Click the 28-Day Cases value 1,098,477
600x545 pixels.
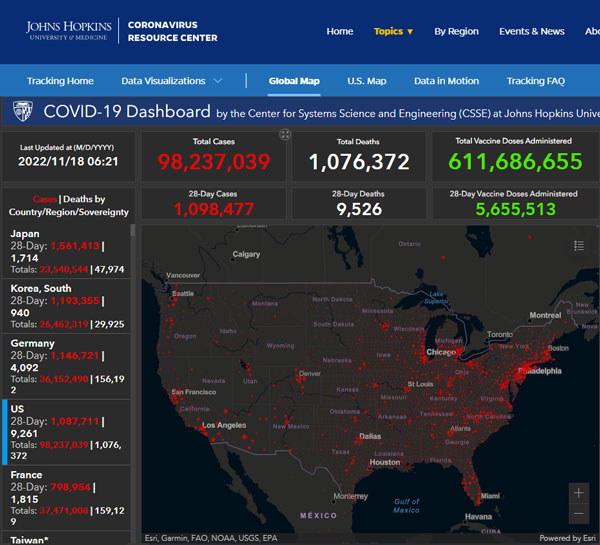pyautogui.click(x=214, y=209)
